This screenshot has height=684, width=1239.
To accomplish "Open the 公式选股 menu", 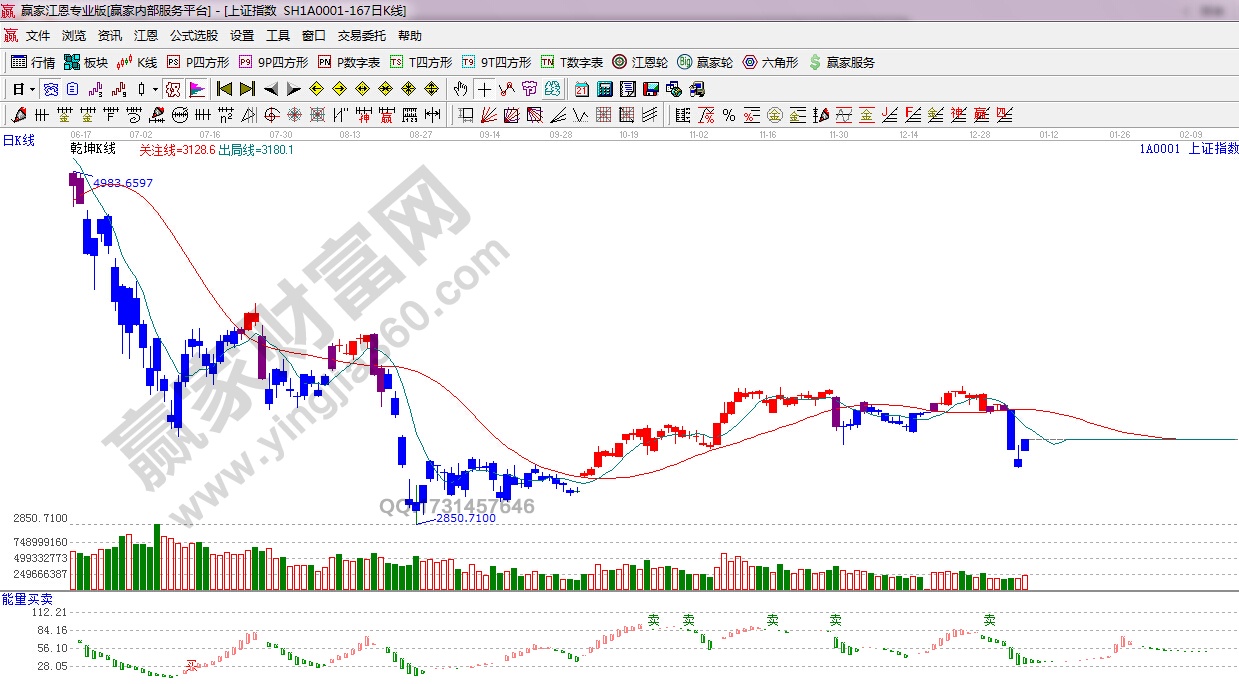I will (x=193, y=36).
